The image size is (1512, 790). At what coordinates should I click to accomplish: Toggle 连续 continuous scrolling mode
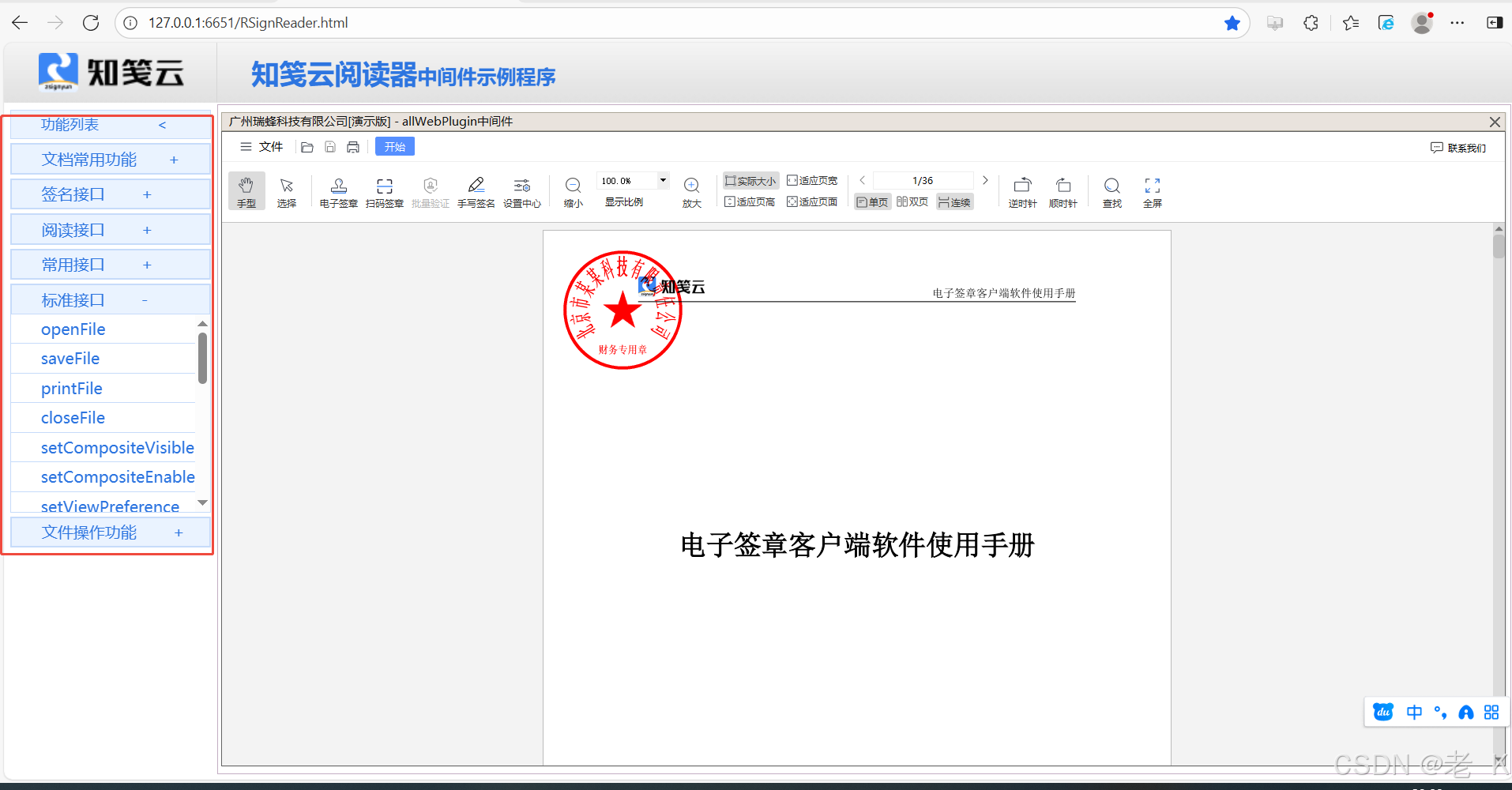click(x=954, y=202)
